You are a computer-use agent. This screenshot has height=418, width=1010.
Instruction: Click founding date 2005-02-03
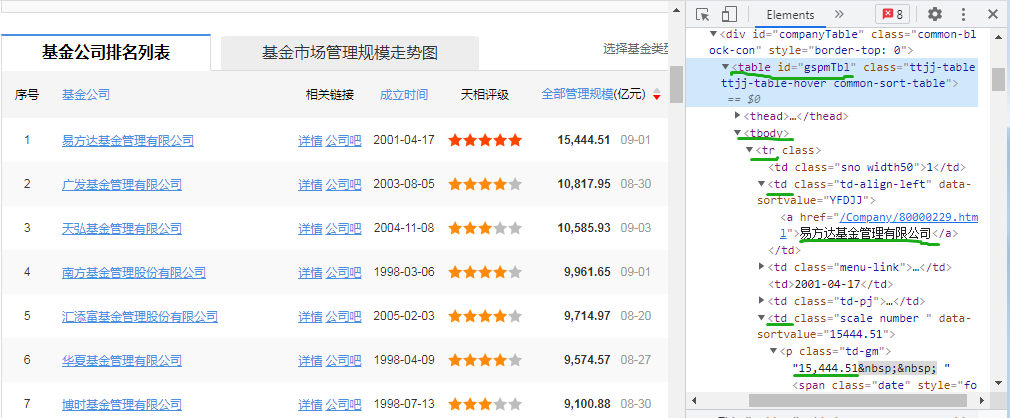404,317
